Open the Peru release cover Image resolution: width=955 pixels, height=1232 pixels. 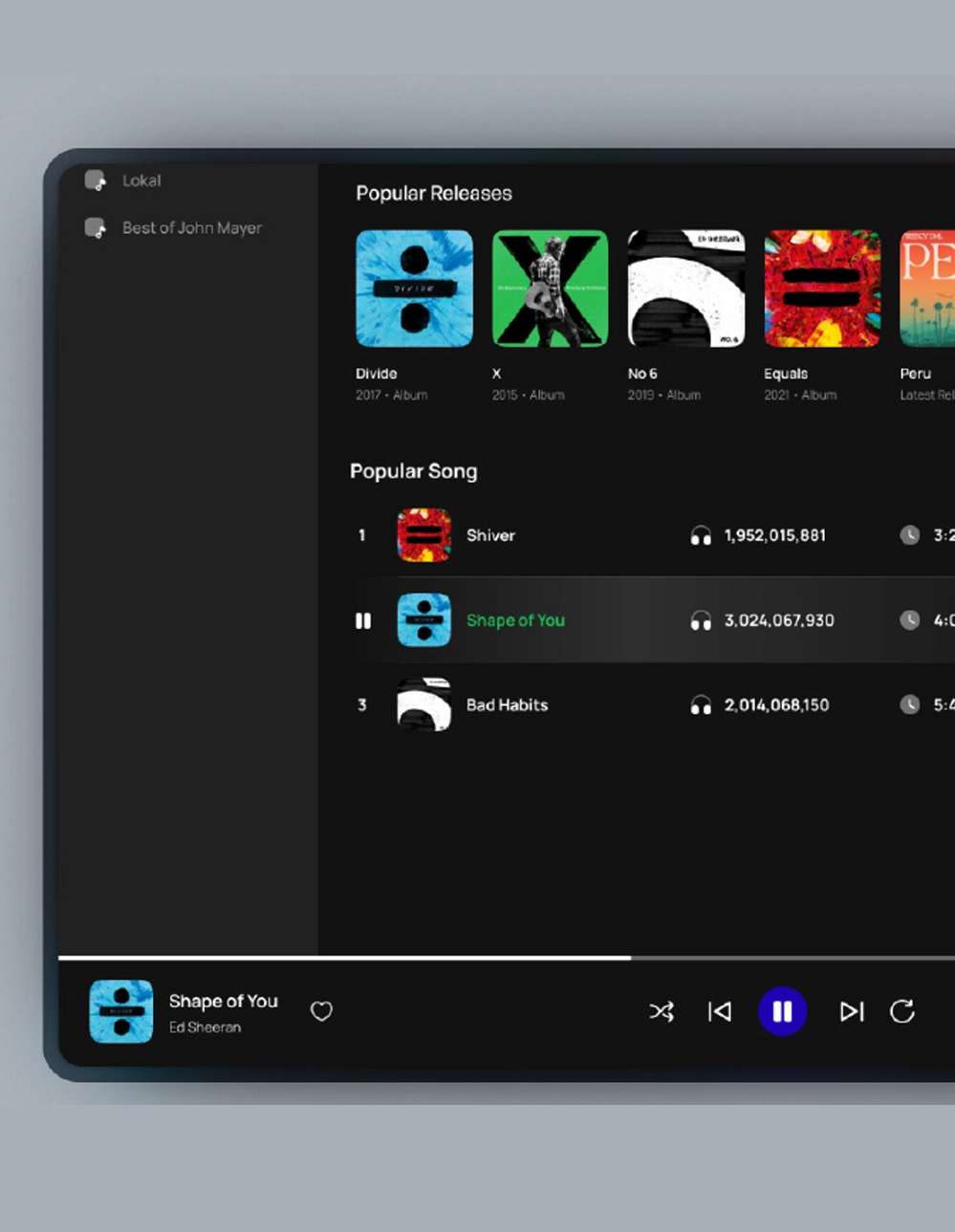tap(927, 289)
